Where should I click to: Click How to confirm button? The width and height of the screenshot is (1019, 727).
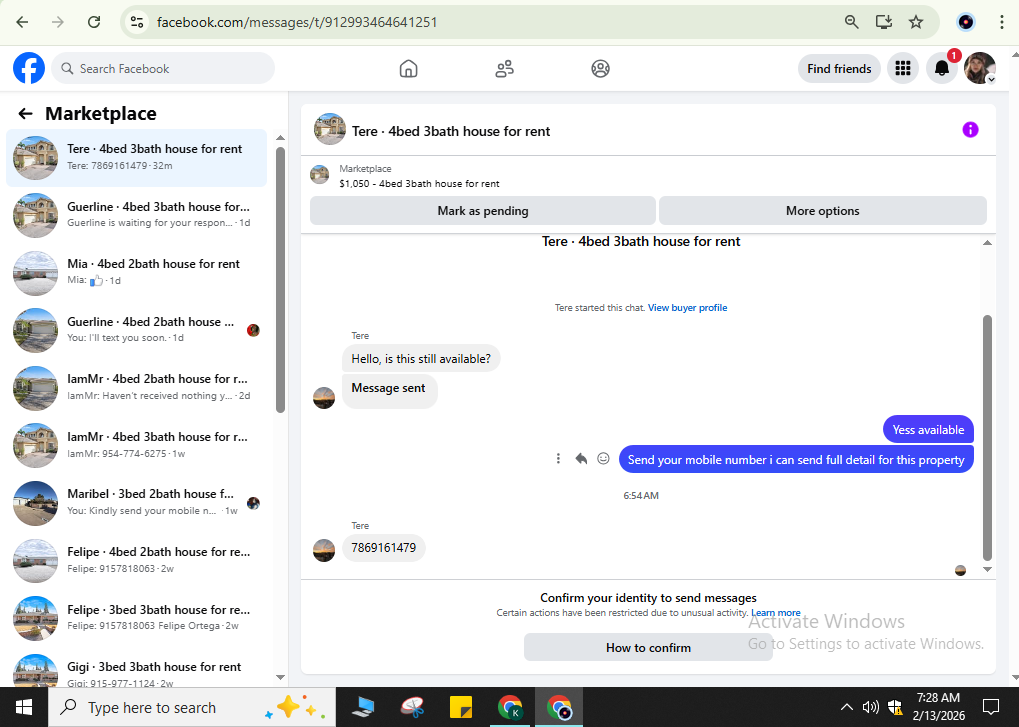[x=648, y=648]
